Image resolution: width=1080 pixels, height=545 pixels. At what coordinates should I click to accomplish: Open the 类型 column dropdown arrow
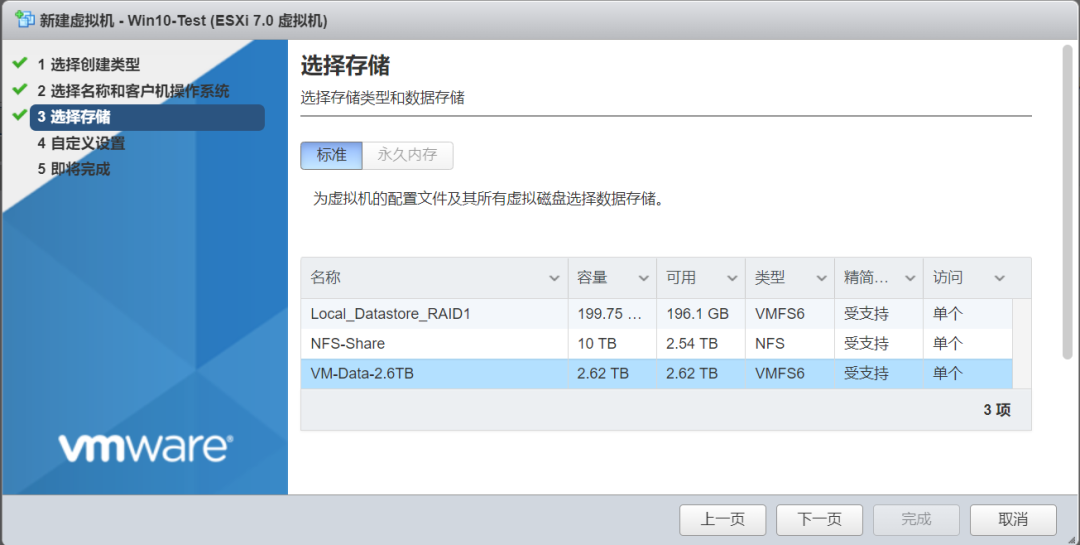tap(821, 278)
